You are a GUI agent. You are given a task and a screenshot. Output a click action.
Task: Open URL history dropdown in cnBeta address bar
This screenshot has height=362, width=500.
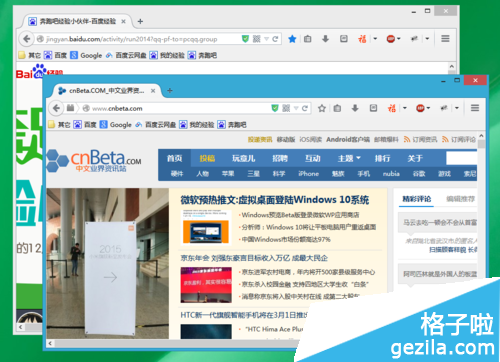(x=296, y=108)
